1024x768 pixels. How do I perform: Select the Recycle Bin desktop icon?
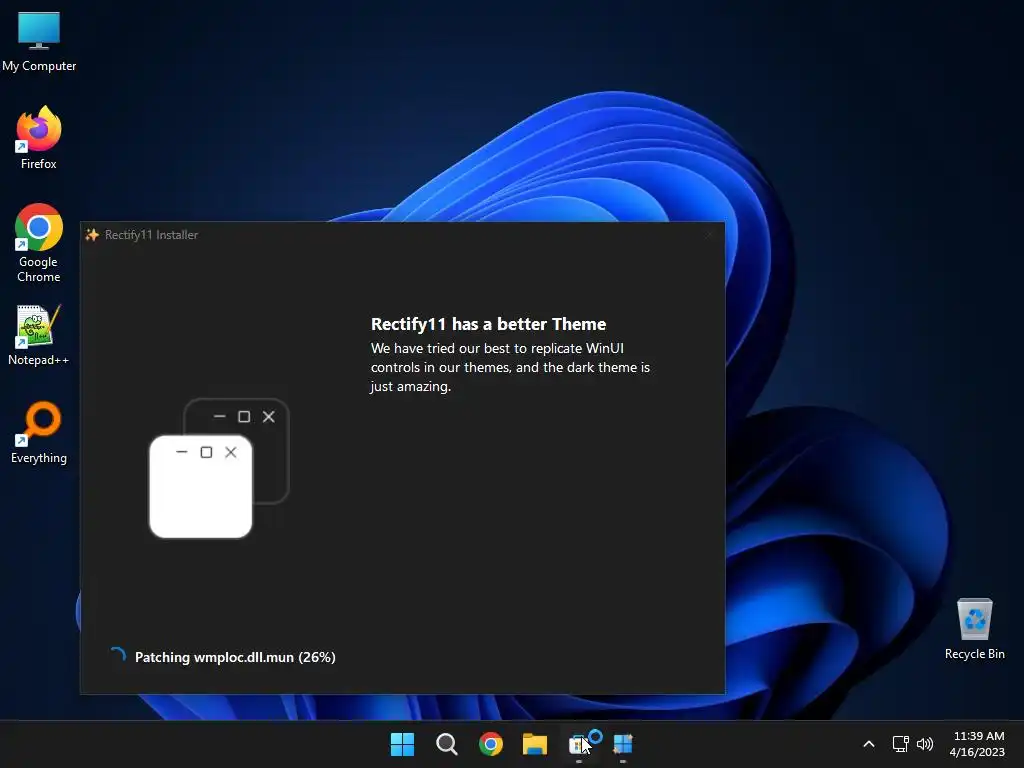point(974,630)
